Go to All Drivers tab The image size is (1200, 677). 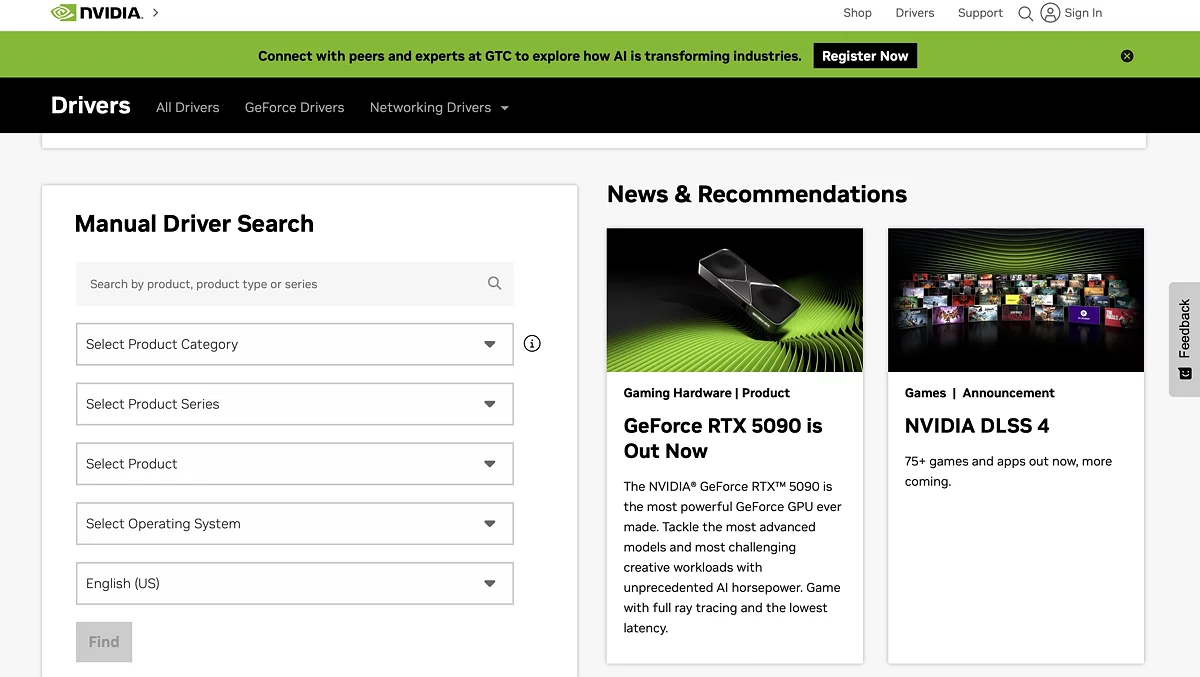coord(187,107)
